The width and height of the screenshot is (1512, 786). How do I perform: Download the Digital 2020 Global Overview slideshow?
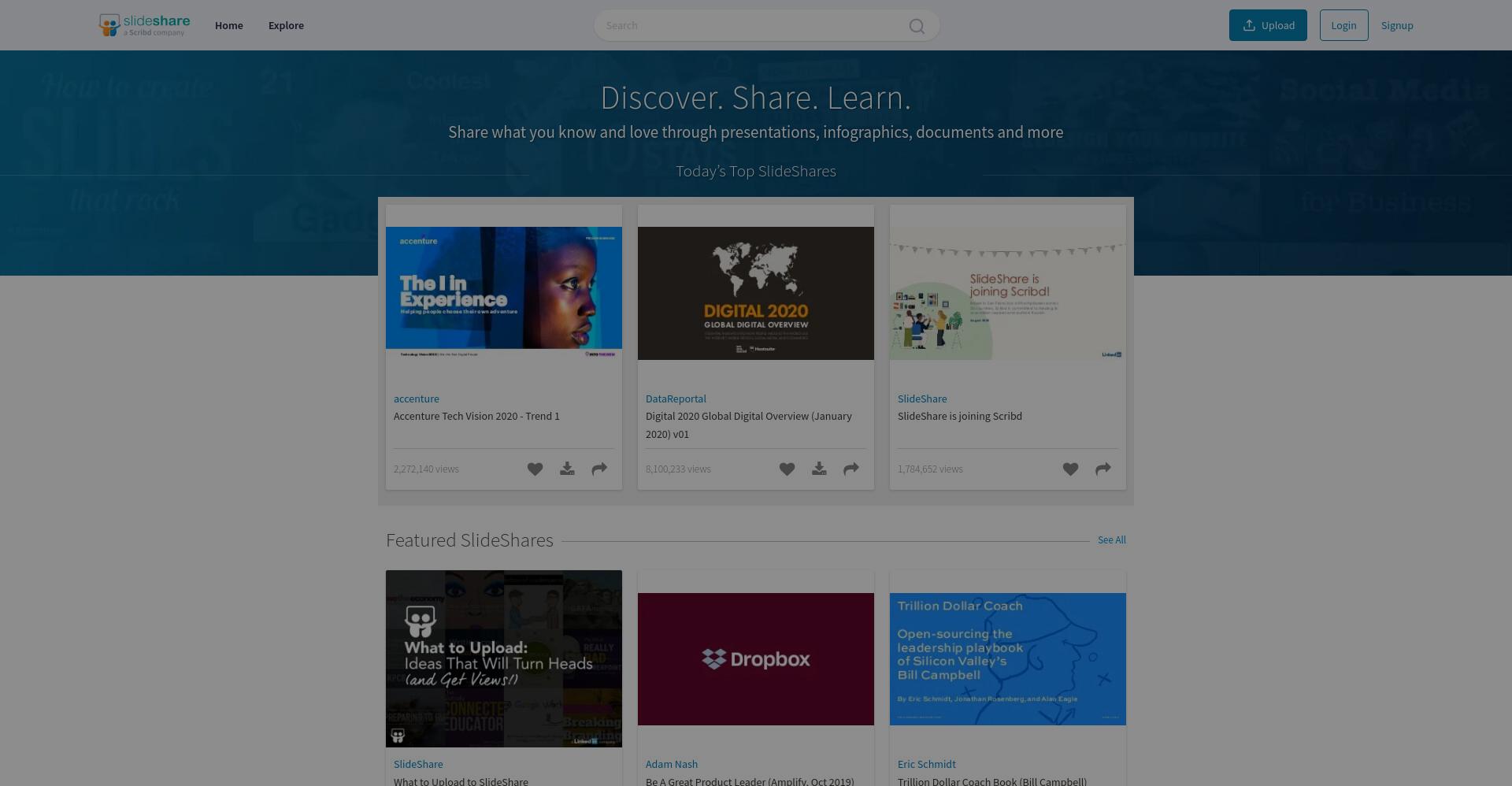(819, 469)
